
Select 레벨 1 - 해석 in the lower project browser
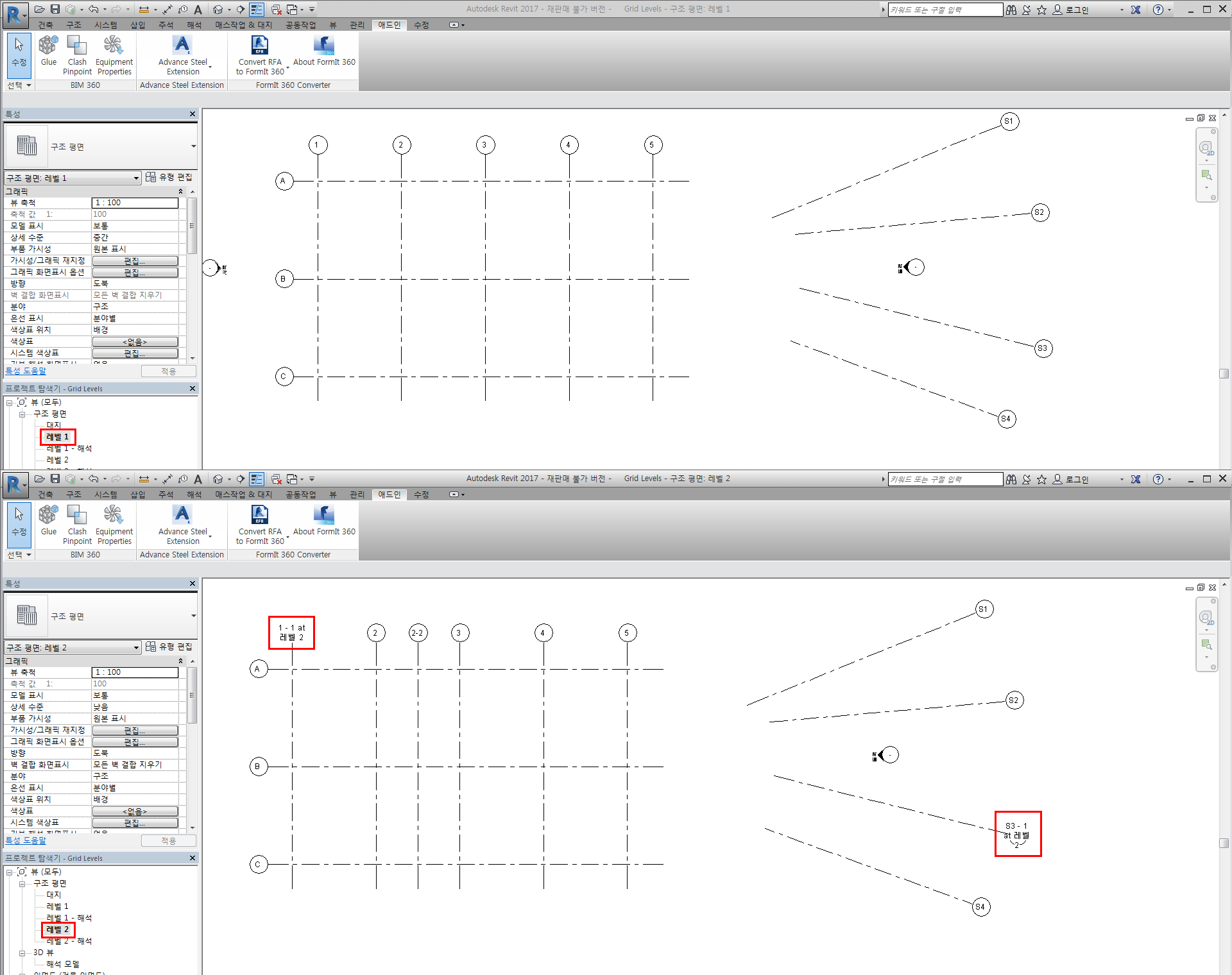[x=69, y=918]
